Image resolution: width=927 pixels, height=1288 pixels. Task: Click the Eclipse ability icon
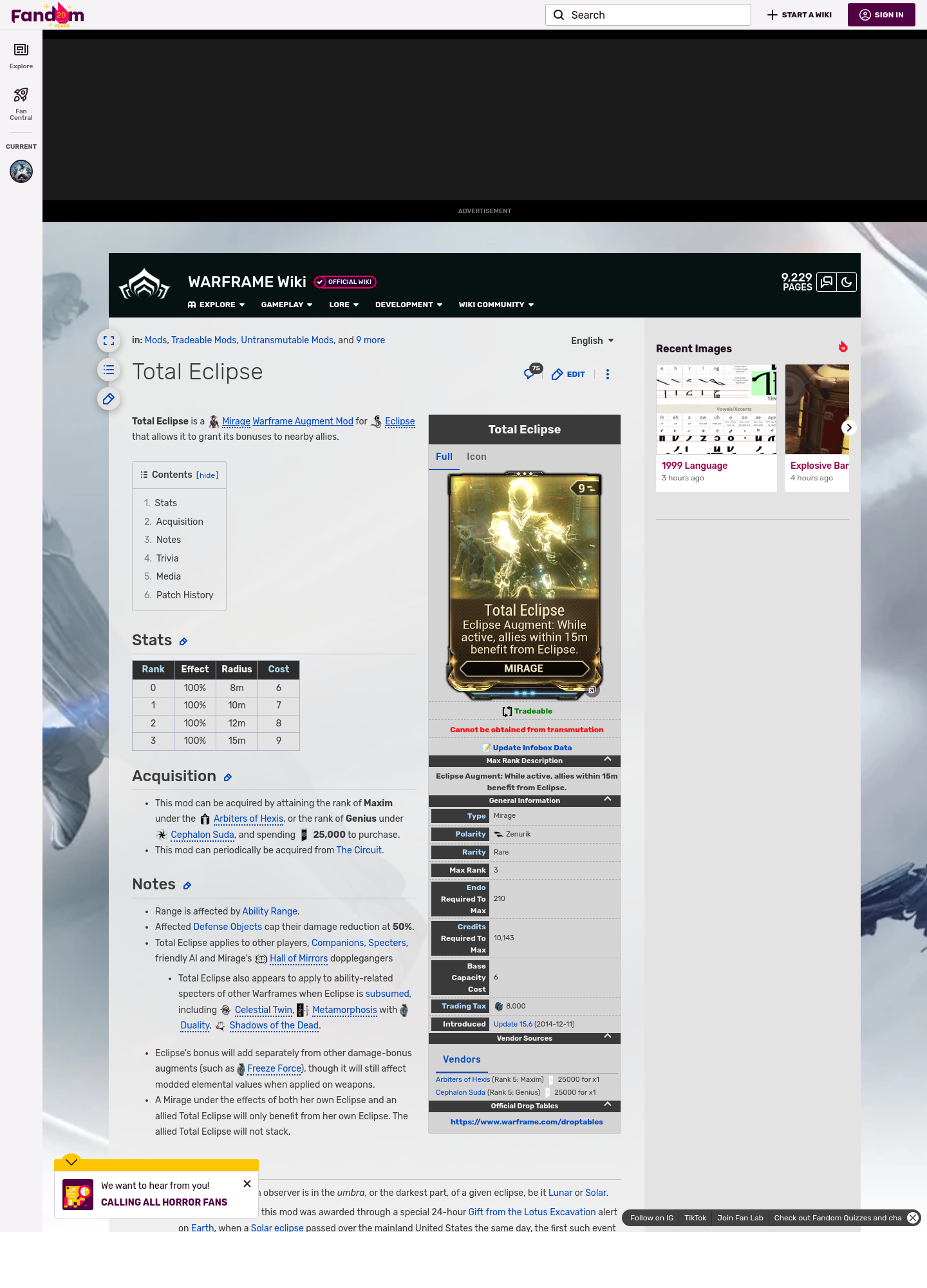click(x=377, y=422)
